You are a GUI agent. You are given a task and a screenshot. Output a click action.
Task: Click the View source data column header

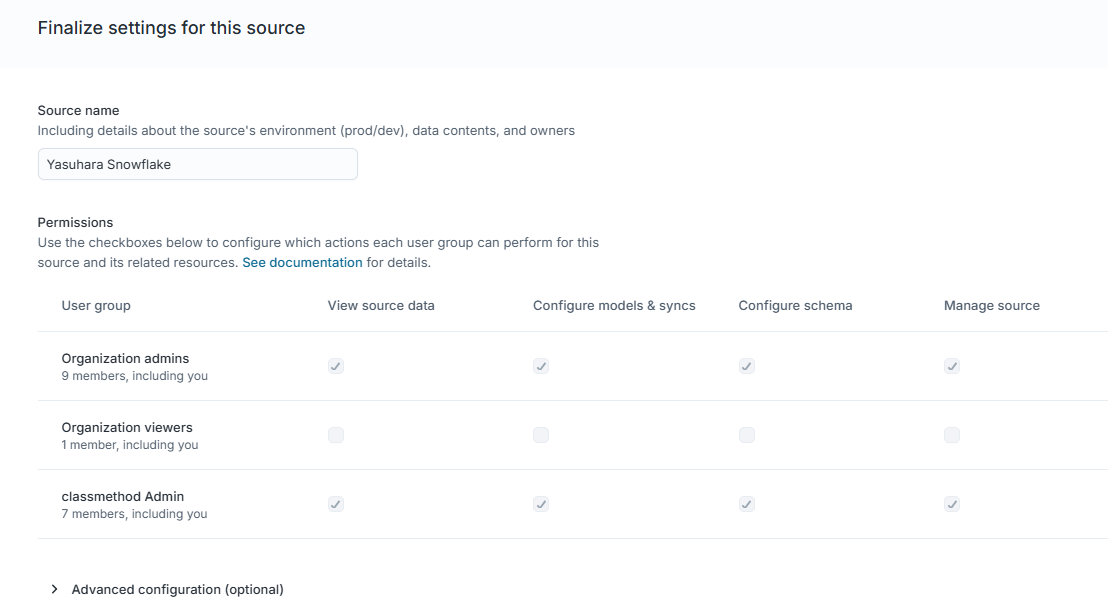pyautogui.click(x=381, y=305)
